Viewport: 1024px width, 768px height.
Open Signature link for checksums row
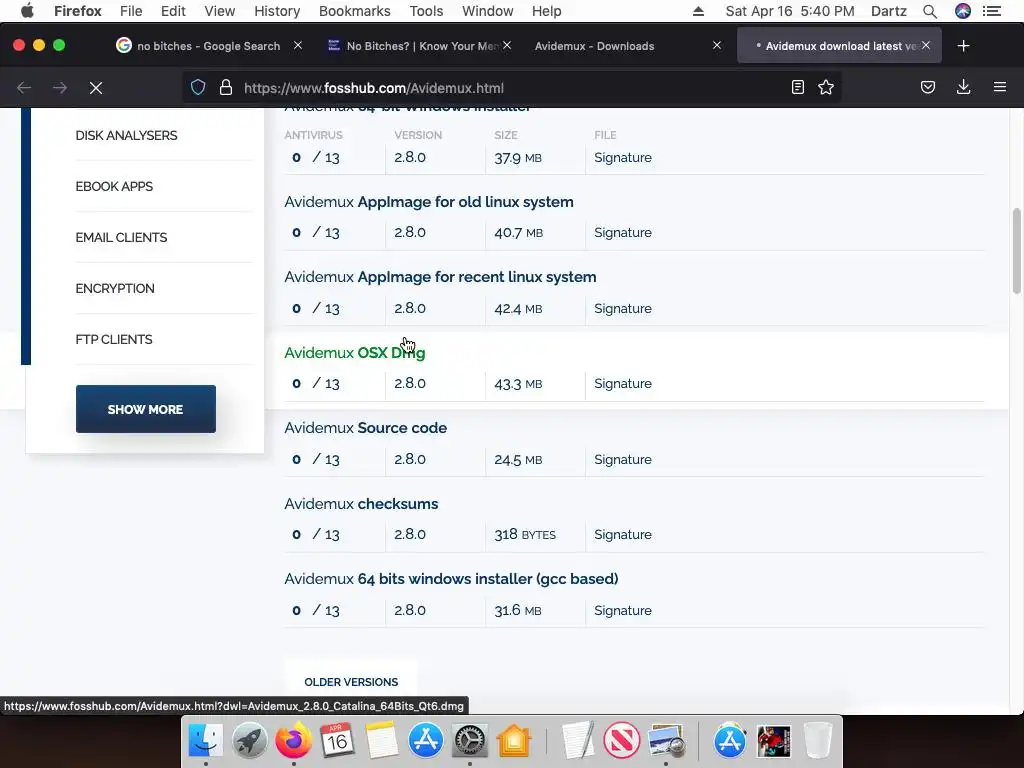[x=622, y=534]
